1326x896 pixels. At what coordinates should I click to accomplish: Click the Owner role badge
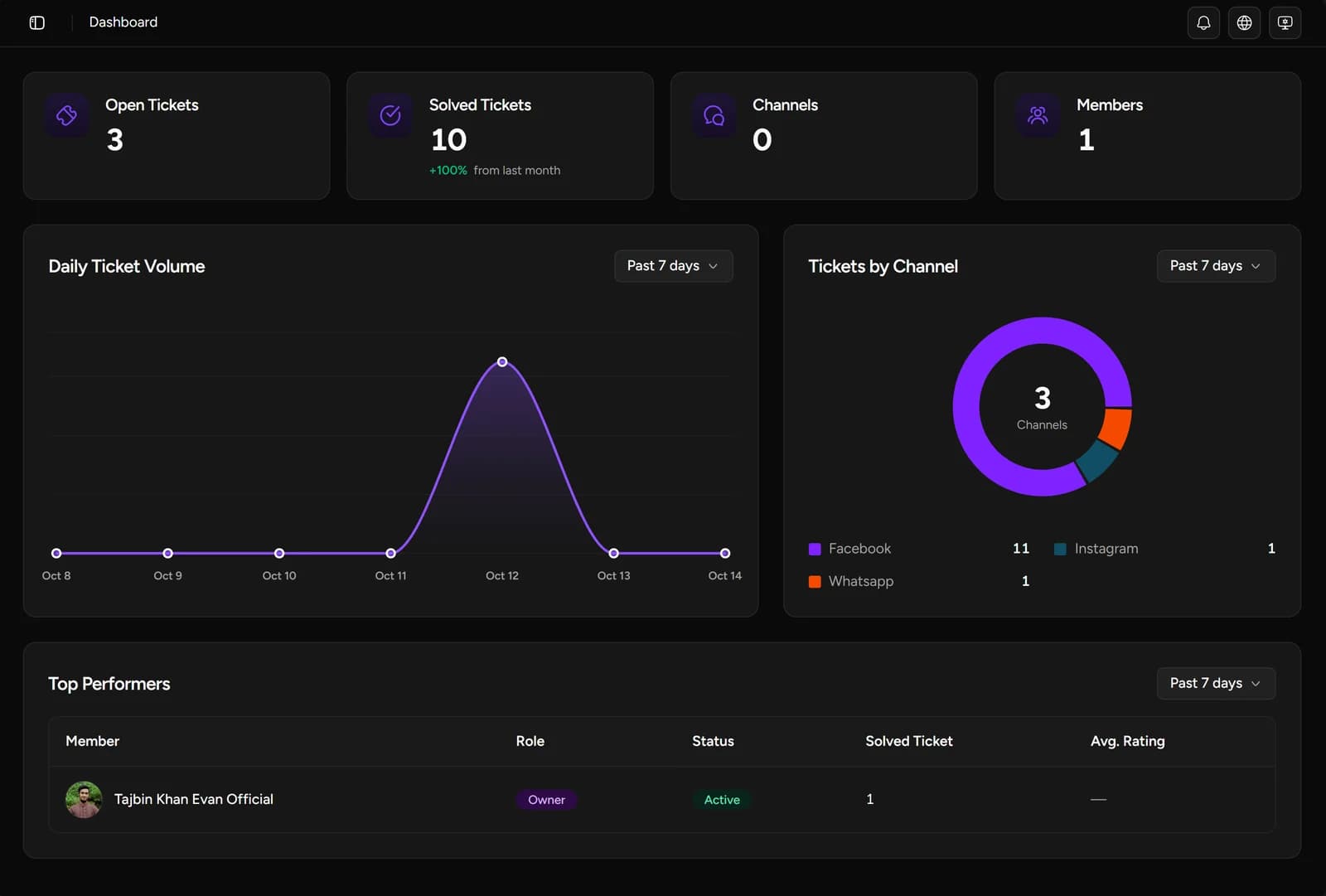tap(546, 800)
